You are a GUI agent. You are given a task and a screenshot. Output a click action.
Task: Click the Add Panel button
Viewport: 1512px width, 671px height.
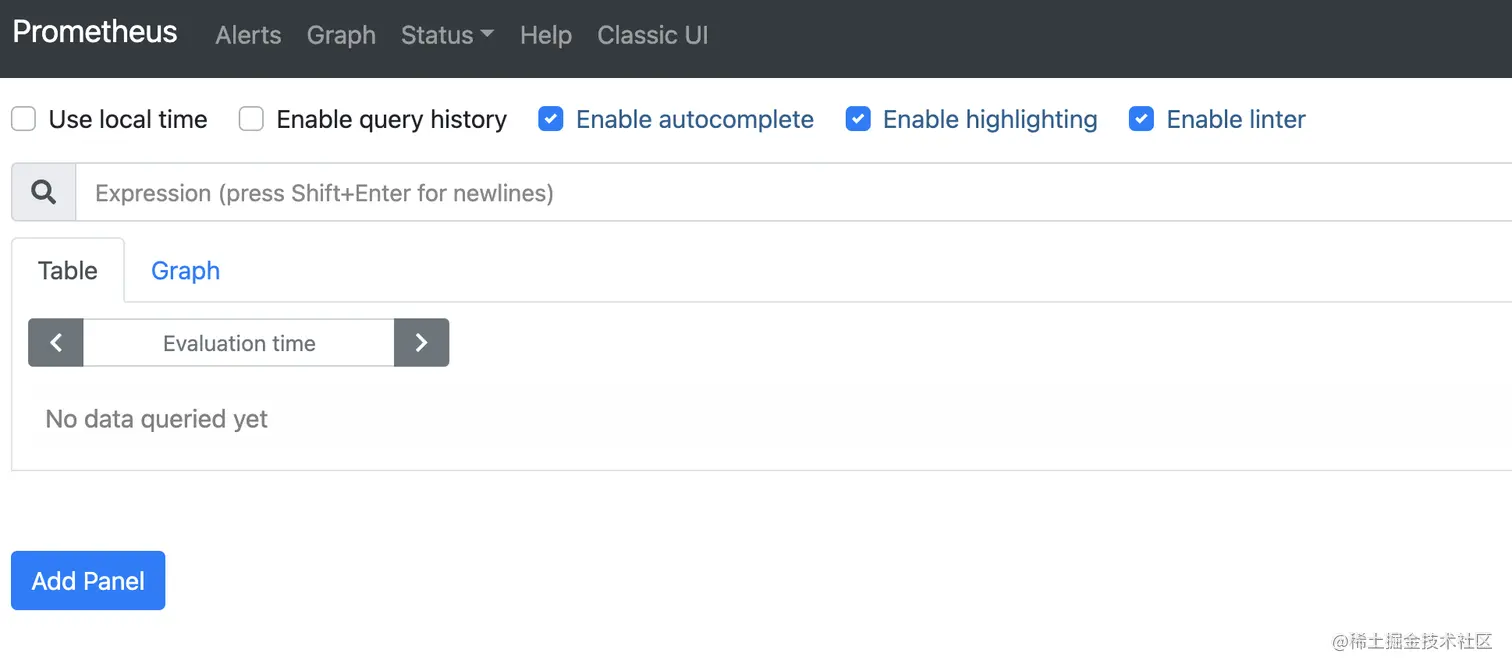point(88,581)
